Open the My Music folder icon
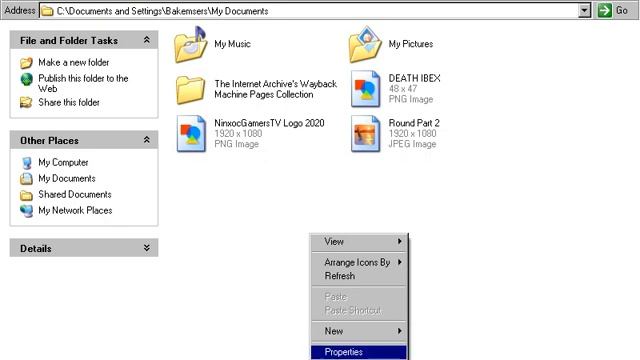This screenshot has width=640, height=360. pos(191,44)
